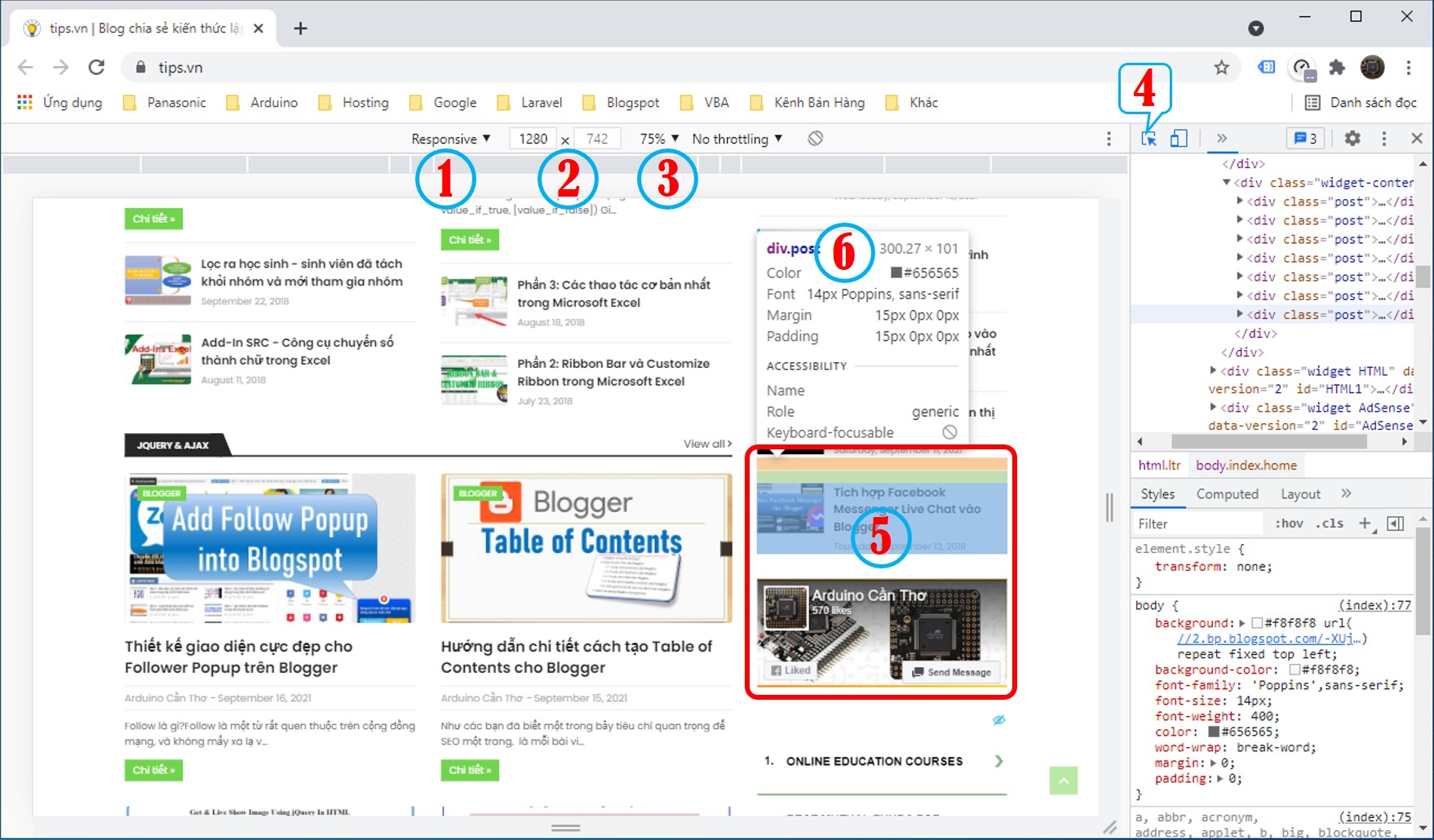
Task: Click Send Message on Arduino Cần Thơ widget
Action: 951,672
